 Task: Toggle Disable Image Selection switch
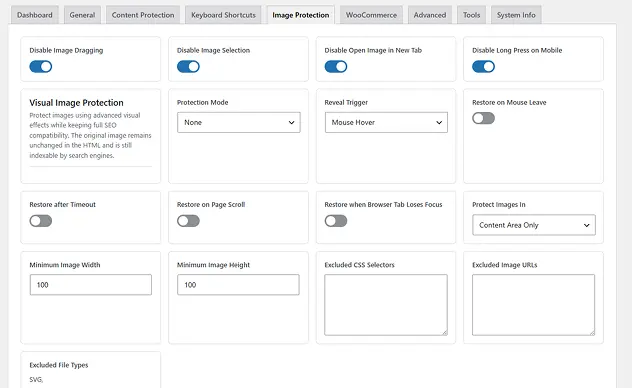tap(188, 66)
